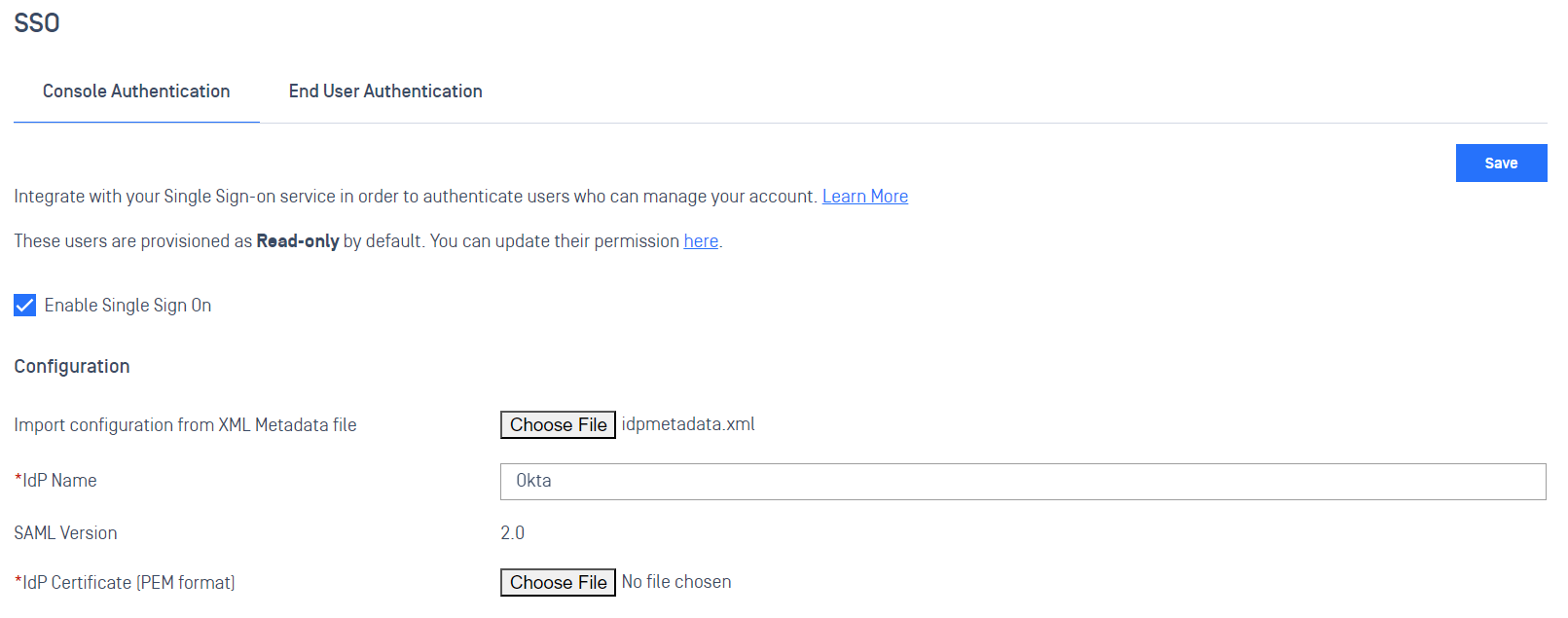The image size is (1568, 618).
Task: Click the idpmetadata.xml file name
Action: pos(688,424)
